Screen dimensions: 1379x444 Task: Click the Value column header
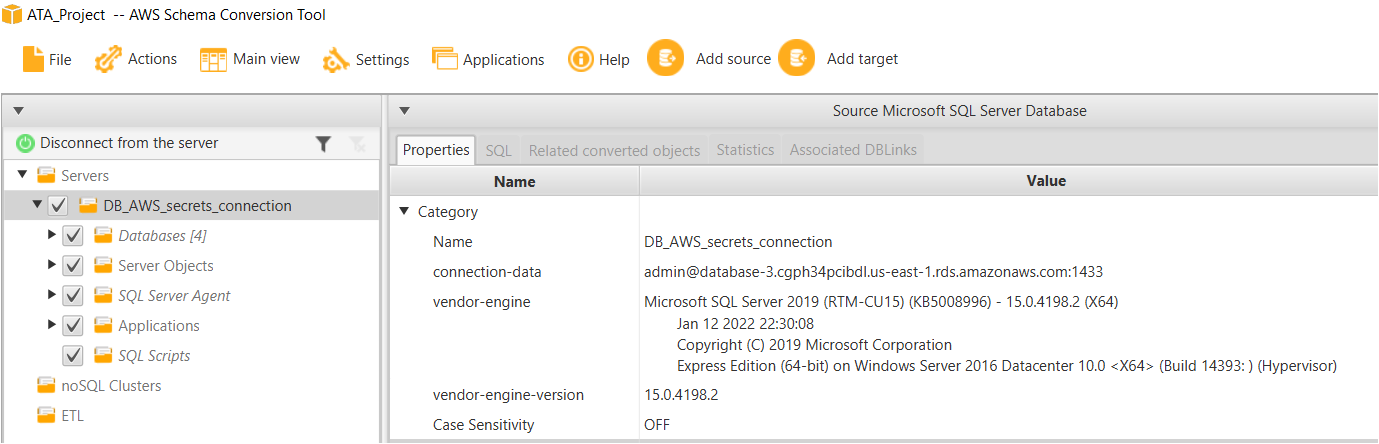(x=1046, y=181)
